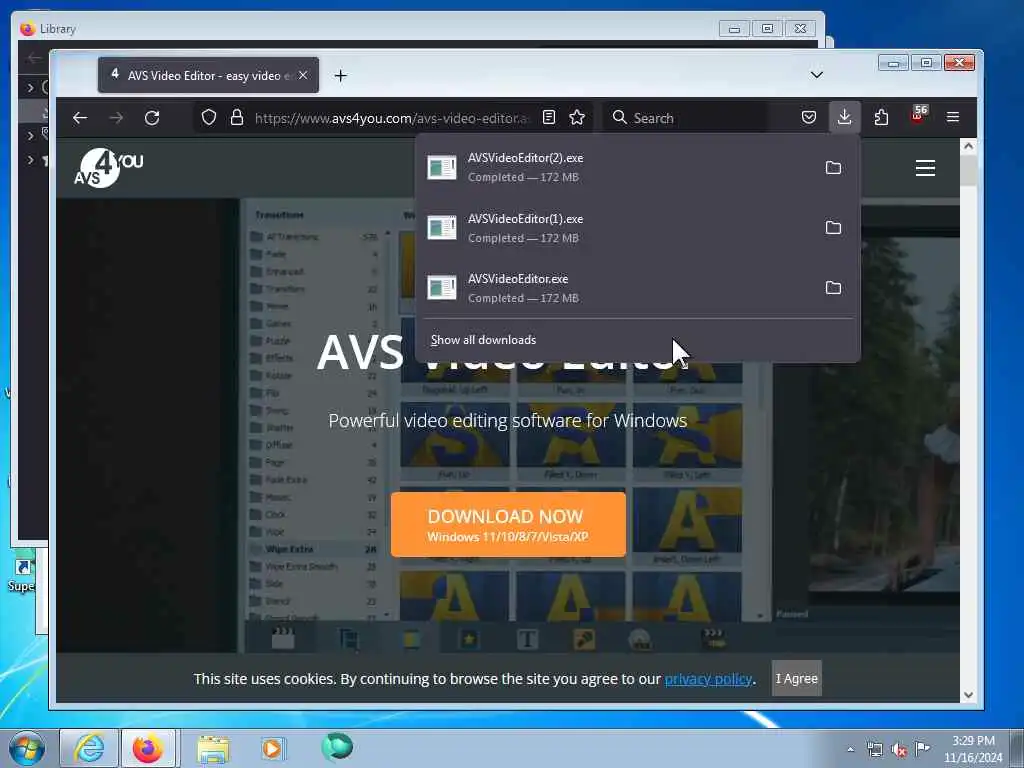Open Action Center flag tray icon

[x=922, y=748]
